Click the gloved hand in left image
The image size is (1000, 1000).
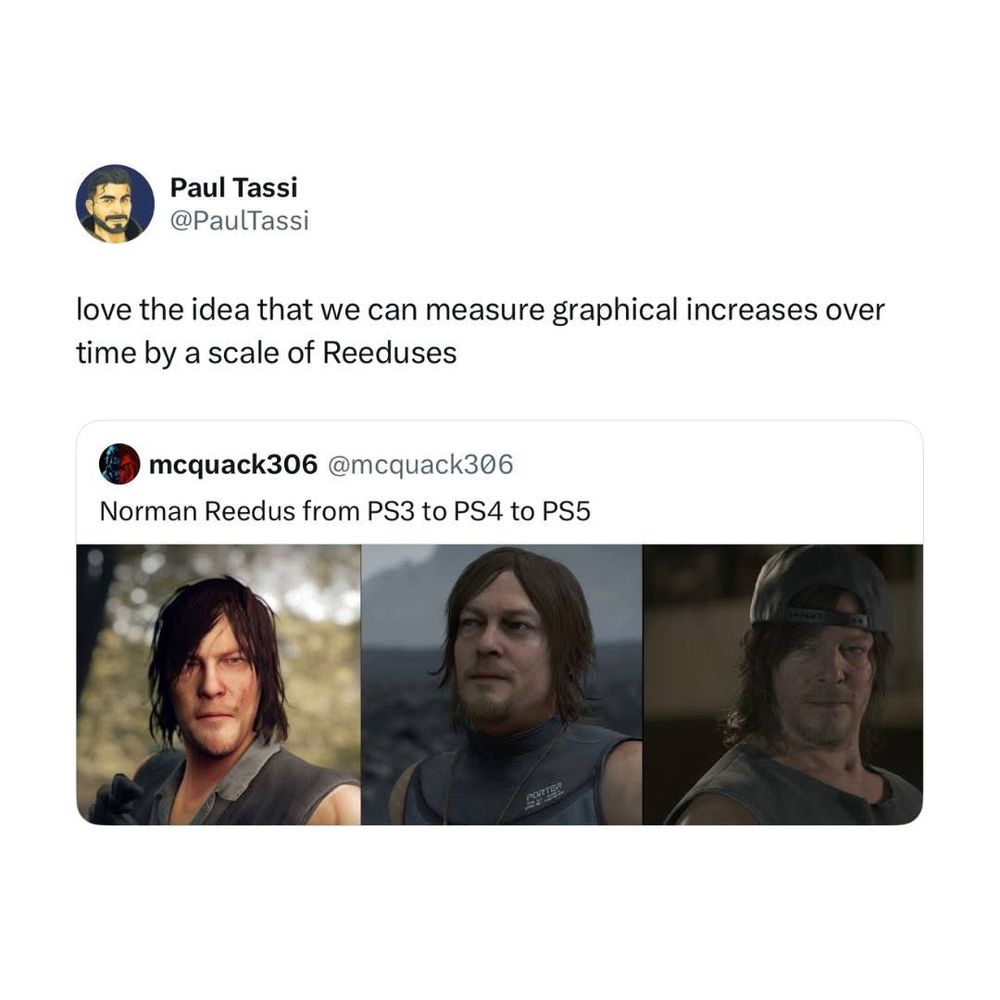point(117,797)
